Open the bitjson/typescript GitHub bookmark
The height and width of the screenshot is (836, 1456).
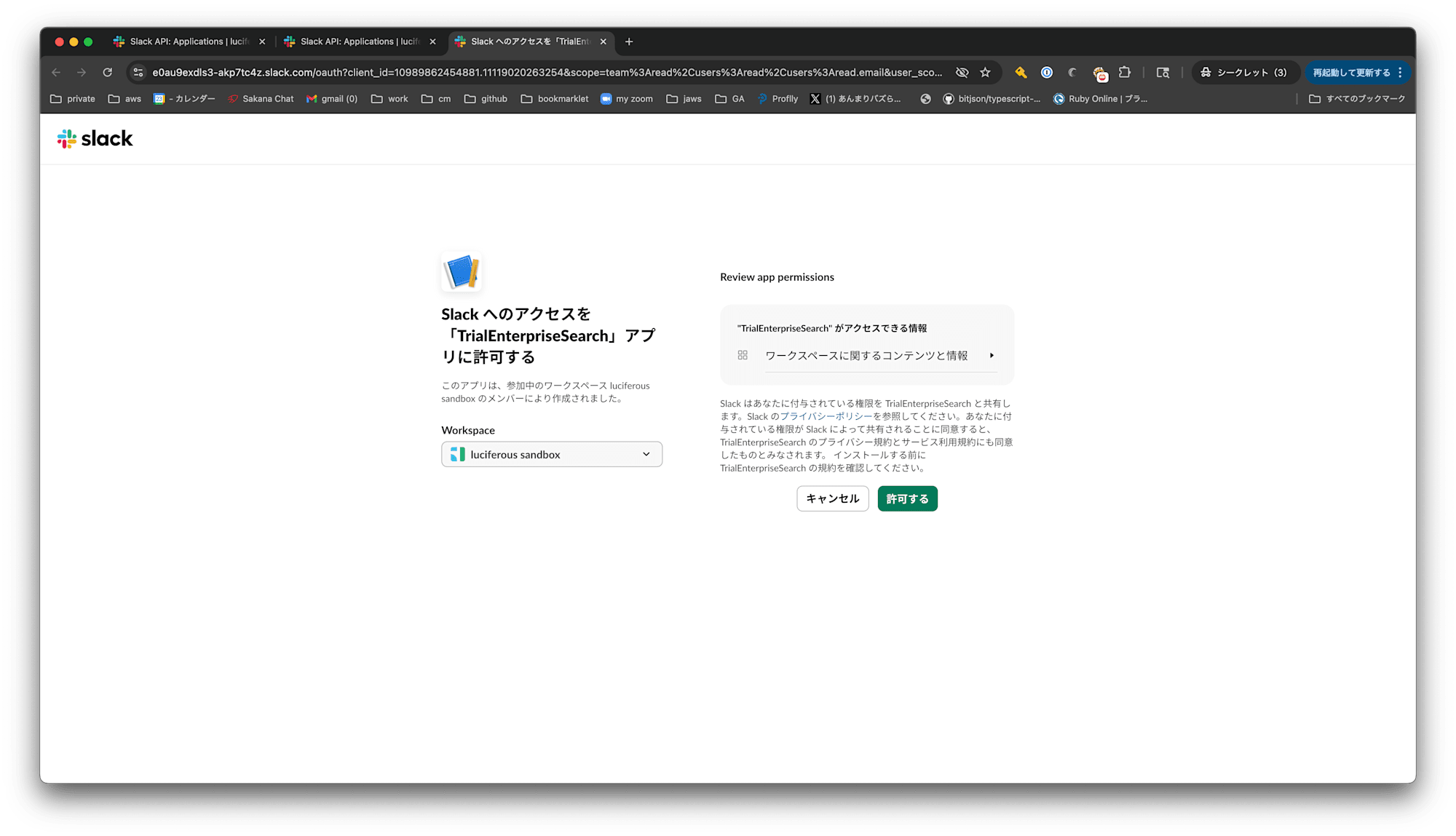[x=992, y=98]
